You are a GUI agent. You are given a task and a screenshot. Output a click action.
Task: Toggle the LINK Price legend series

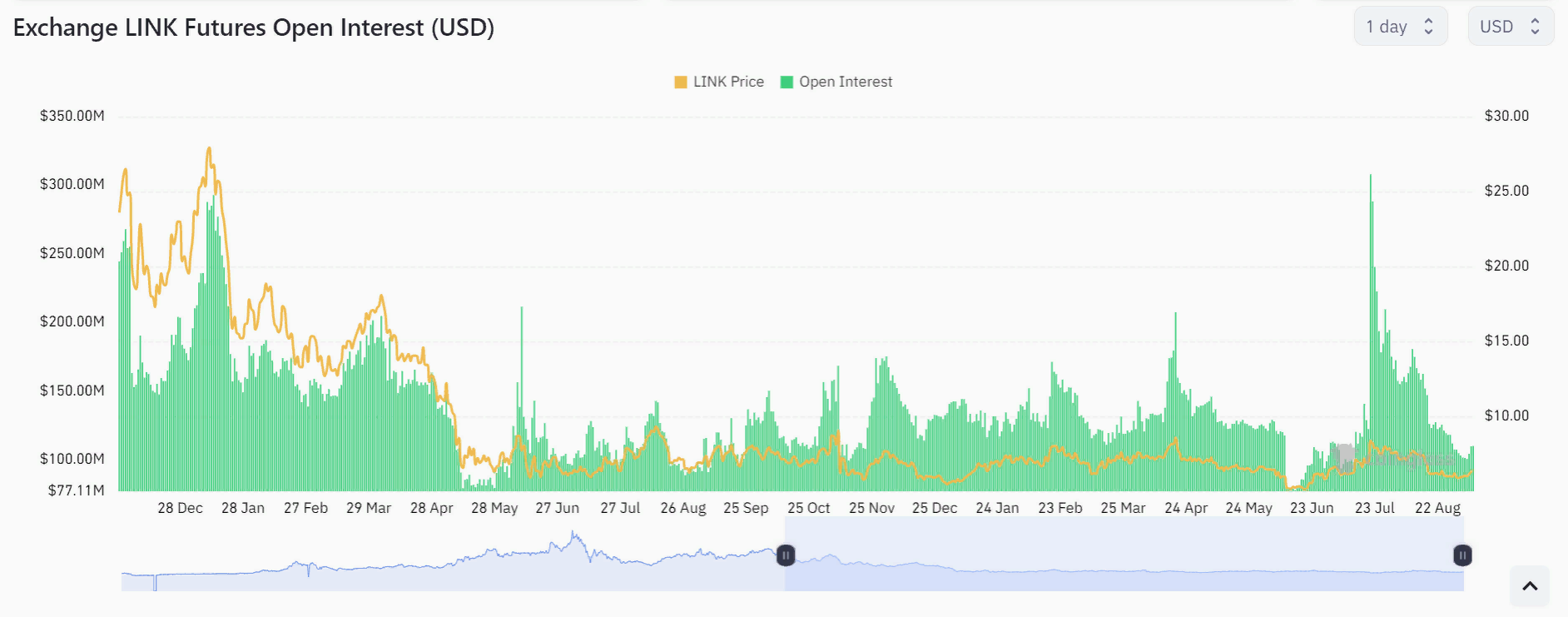tap(728, 82)
